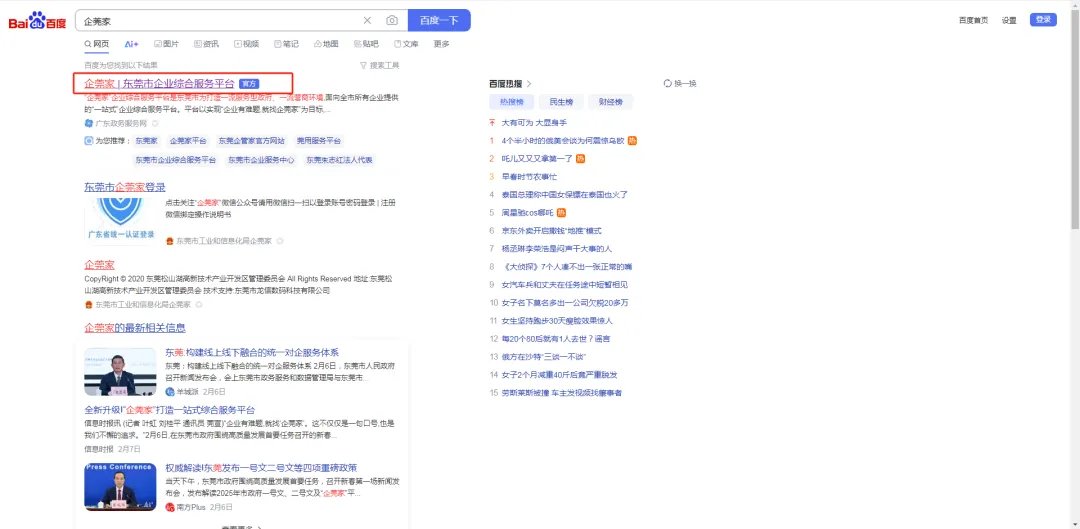Viewport: 1080px width, 529px height.
Task: Open the 东莞市企莞家登录 result
Action: pyautogui.click(x=125, y=187)
